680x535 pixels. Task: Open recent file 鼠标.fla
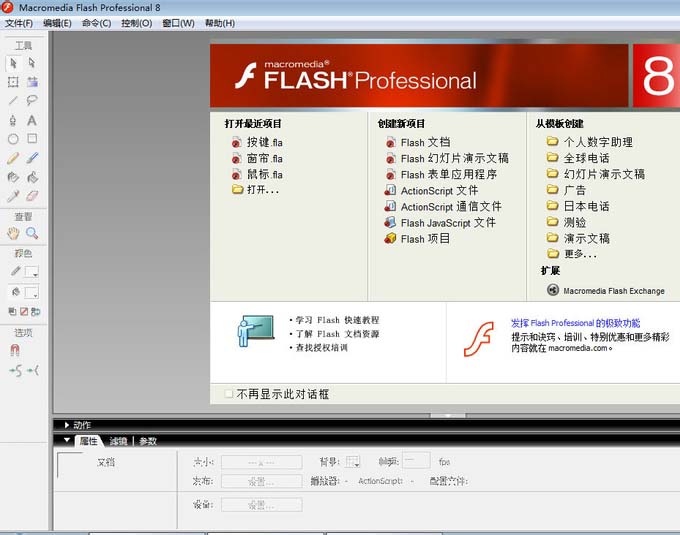click(257, 175)
